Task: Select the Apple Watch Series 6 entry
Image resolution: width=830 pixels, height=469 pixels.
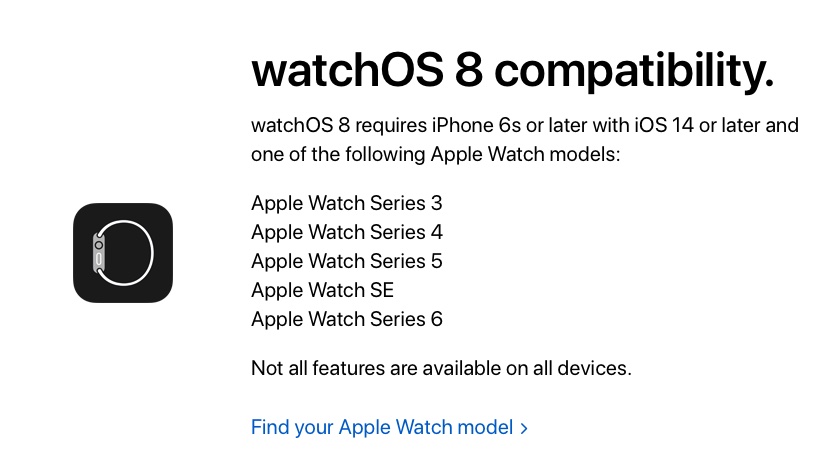Action: [x=347, y=319]
